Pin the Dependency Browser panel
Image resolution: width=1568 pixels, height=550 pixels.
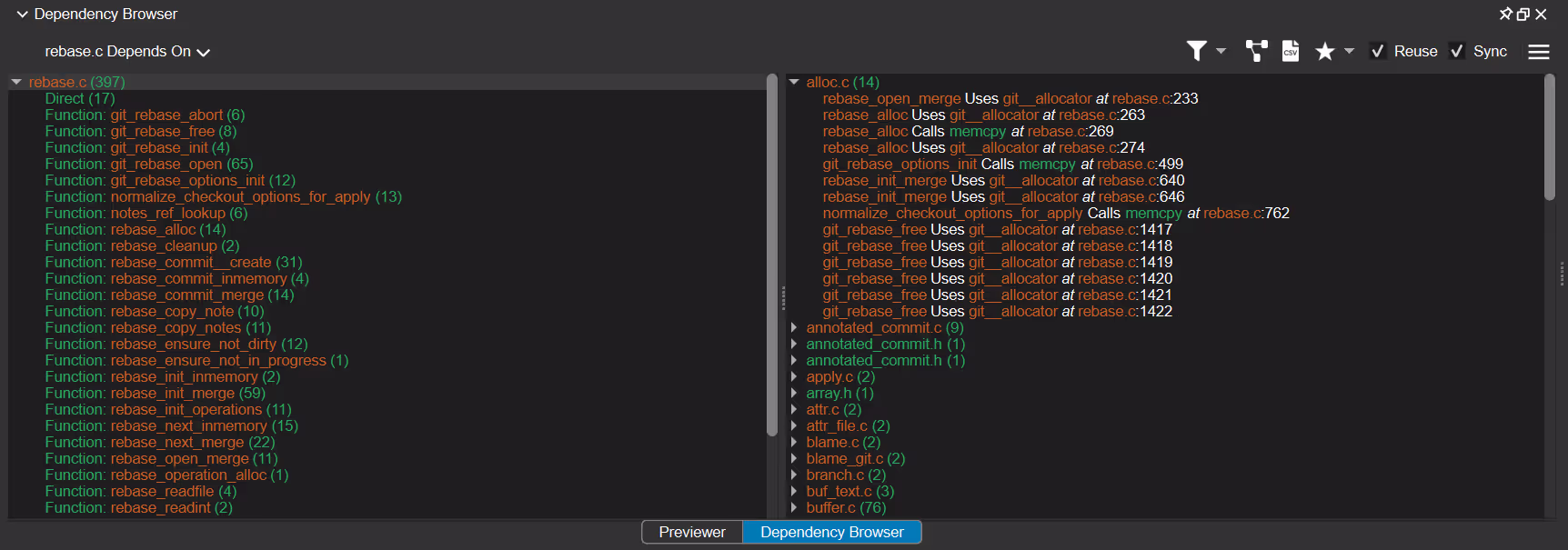pos(1506,14)
